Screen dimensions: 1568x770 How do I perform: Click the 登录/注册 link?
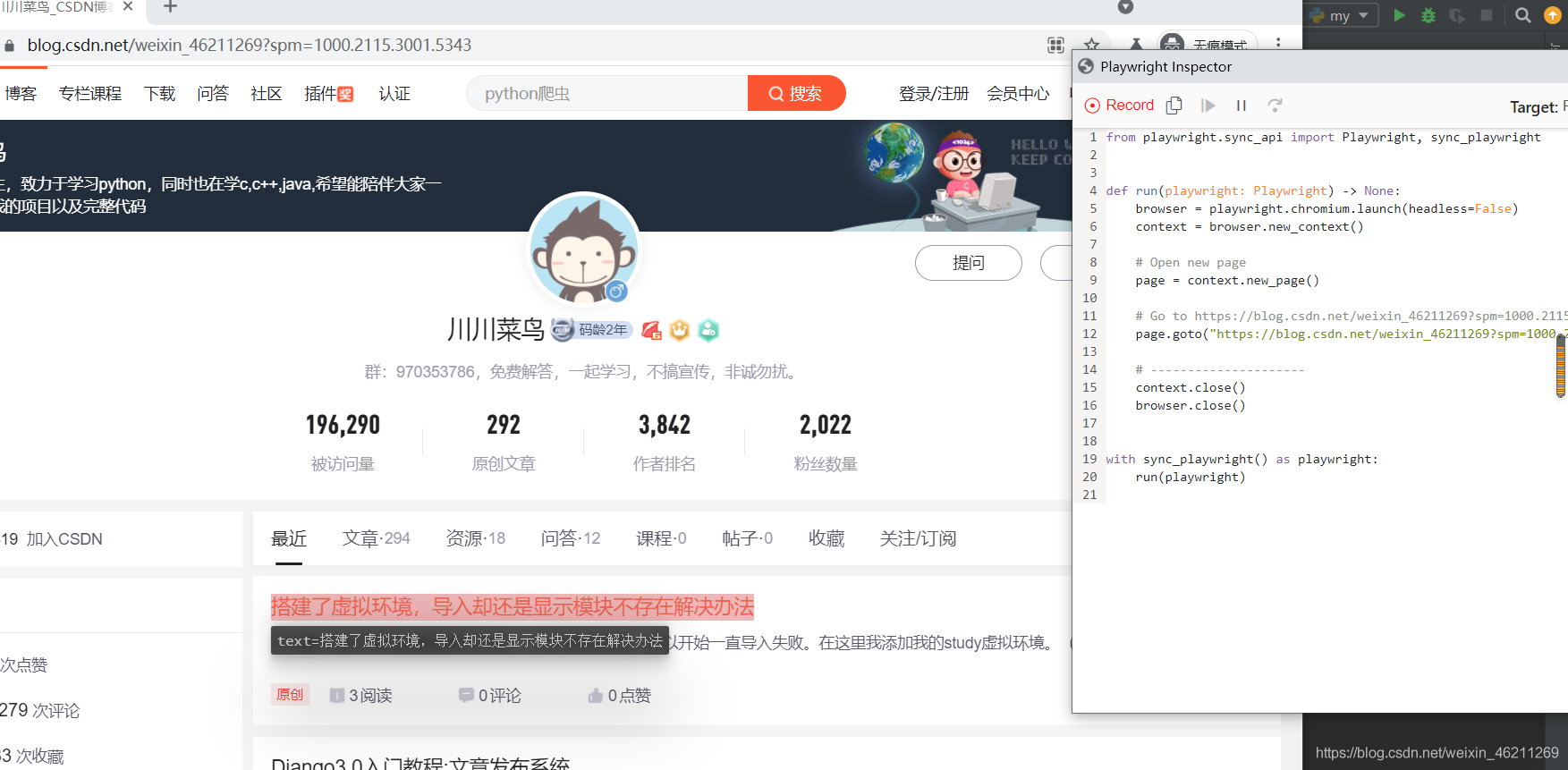pos(934,94)
